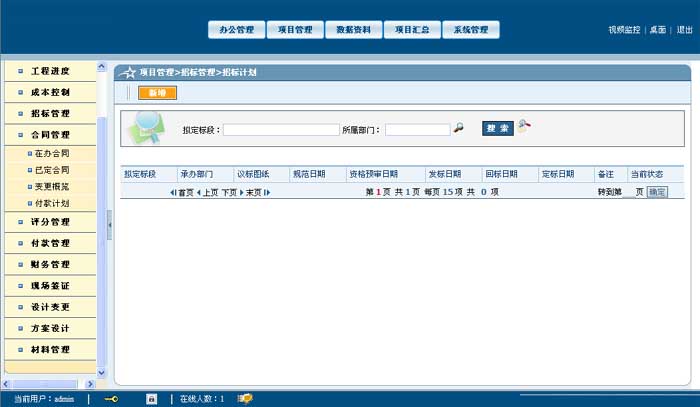This screenshot has width=700, height=407.
Task: Click the lock icon in status bar
Action: (152, 398)
